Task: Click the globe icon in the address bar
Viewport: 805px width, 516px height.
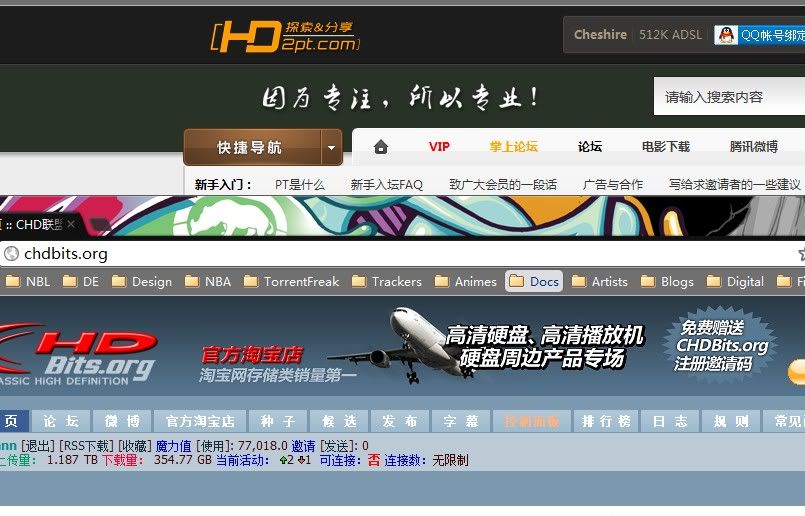Action: [11, 254]
